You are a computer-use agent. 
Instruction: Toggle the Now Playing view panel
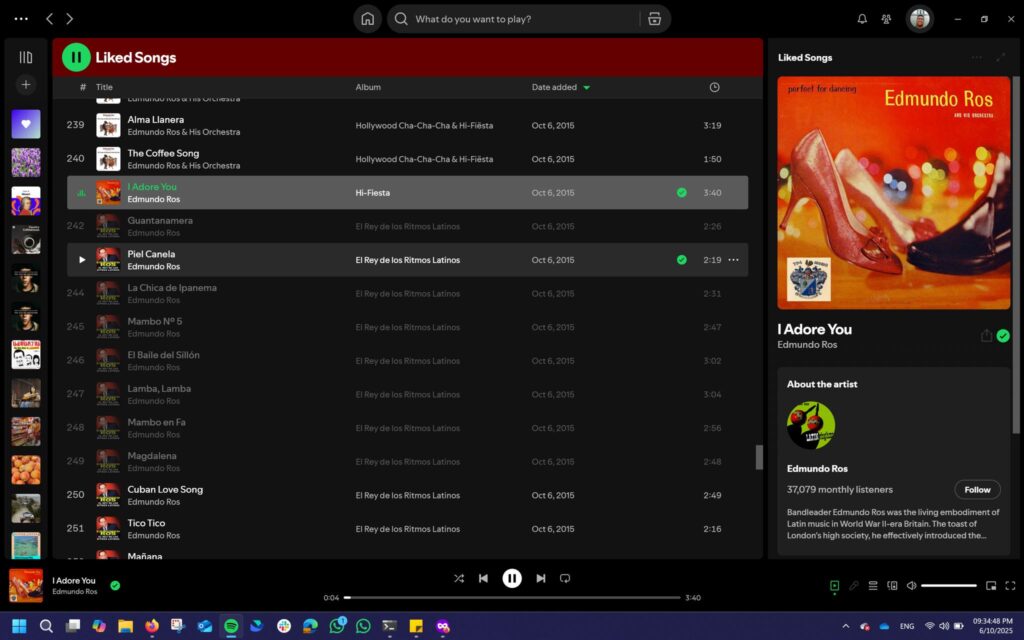(834, 585)
